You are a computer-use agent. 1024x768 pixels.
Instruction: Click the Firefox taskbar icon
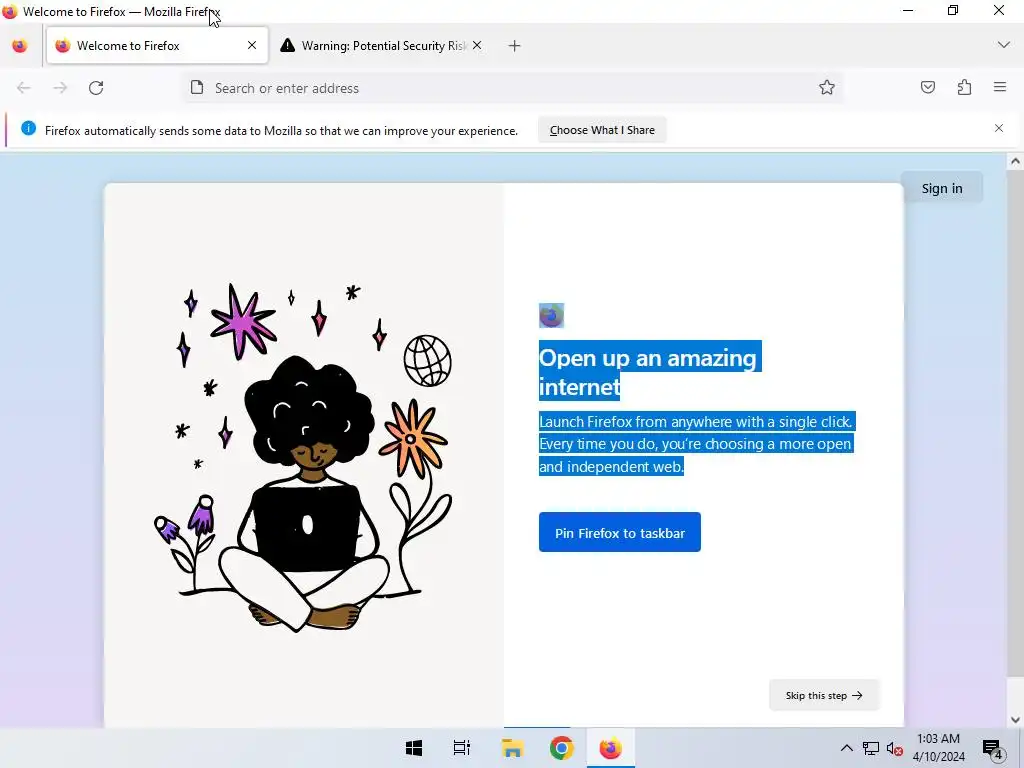[x=611, y=748]
